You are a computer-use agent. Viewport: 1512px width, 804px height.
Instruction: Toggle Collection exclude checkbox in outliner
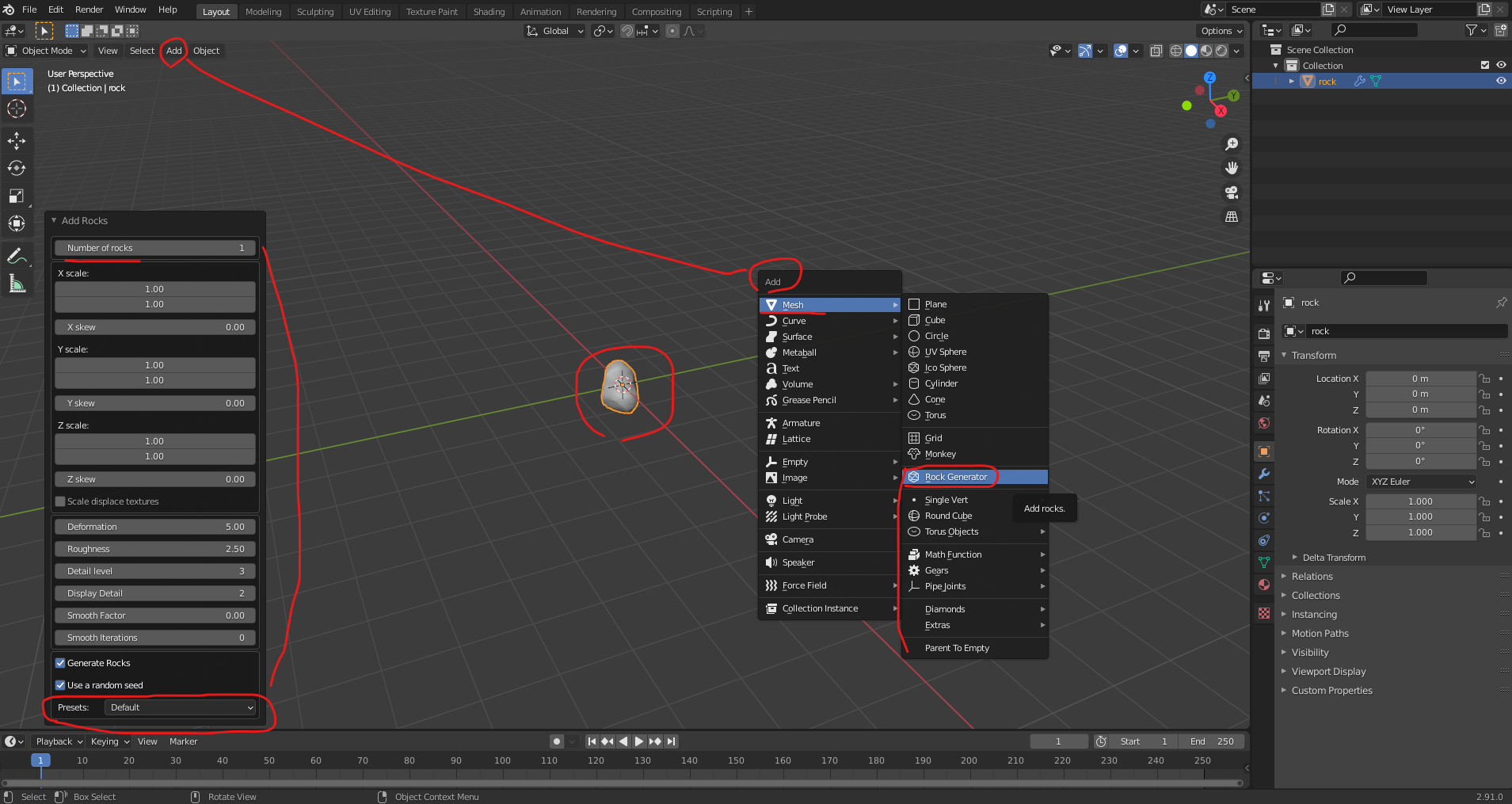click(1485, 65)
